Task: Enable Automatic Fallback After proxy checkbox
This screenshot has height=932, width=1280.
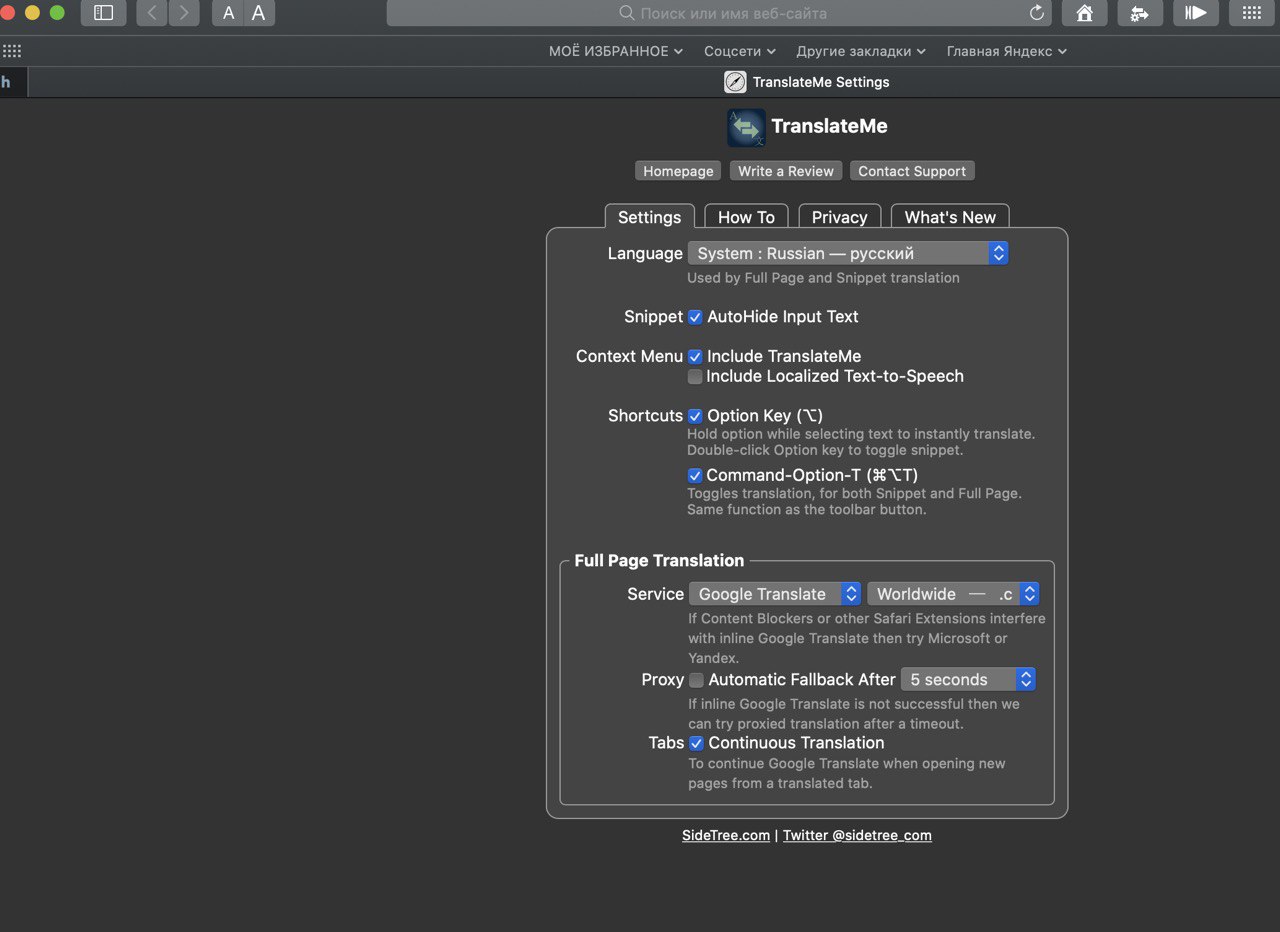Action: [x=696, y=680]
